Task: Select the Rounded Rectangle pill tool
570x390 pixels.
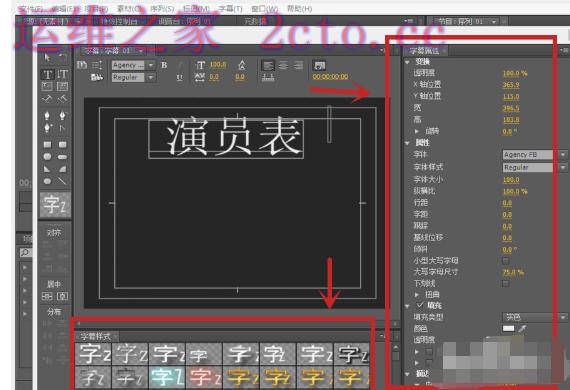Action: (x=63, y=157)
